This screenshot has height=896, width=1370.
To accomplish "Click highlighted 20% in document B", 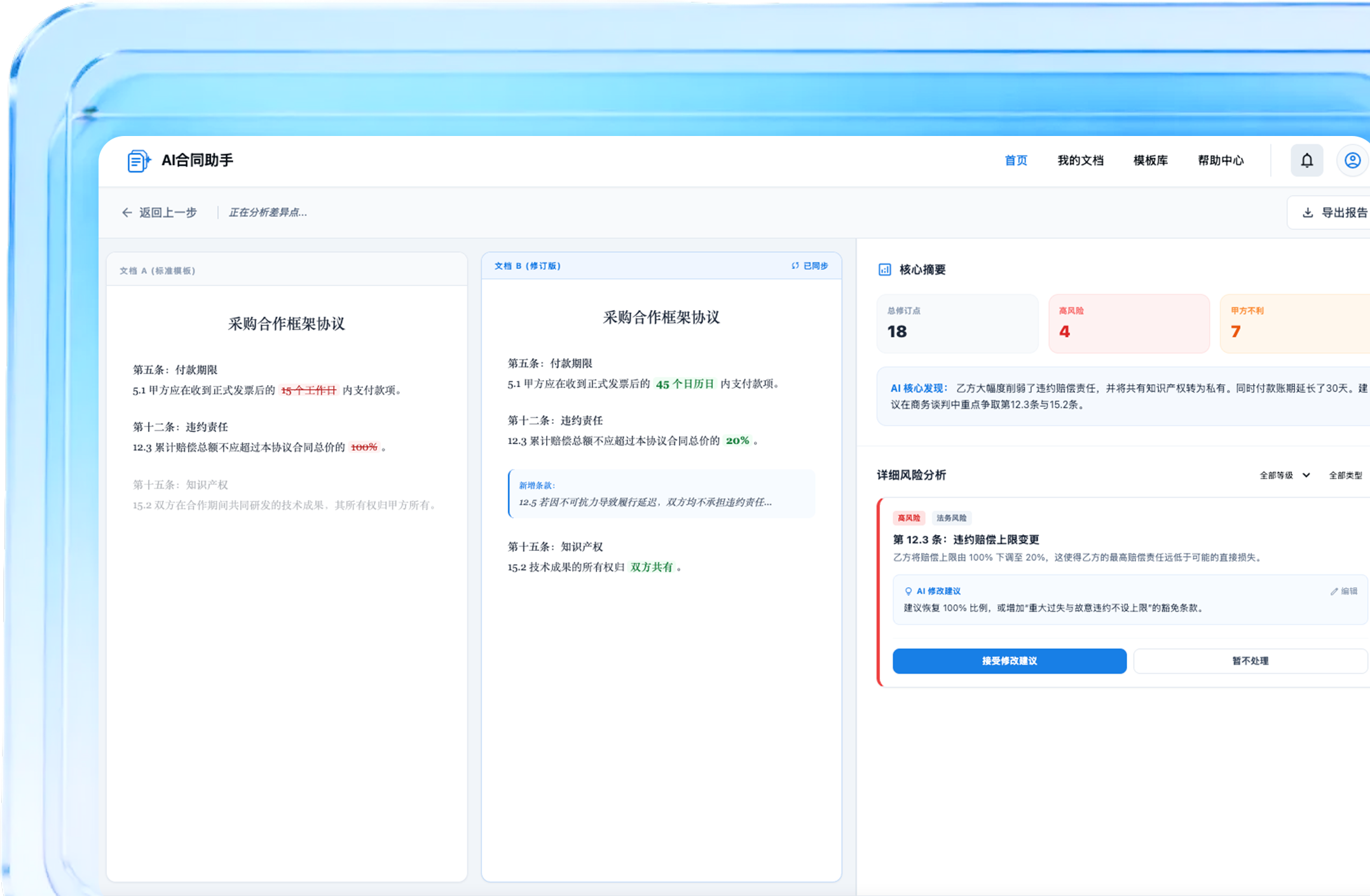I will [x=737, y=440].
